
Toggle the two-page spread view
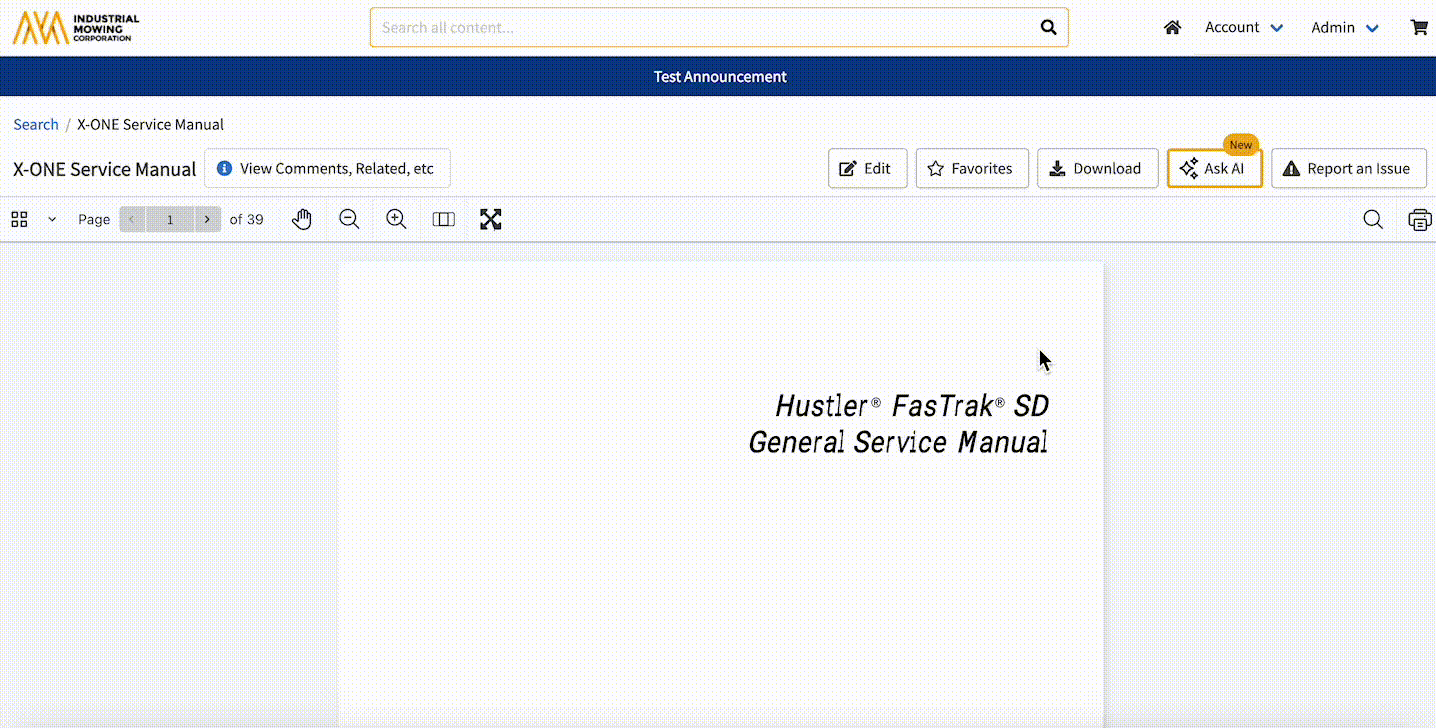coord(443,220)
